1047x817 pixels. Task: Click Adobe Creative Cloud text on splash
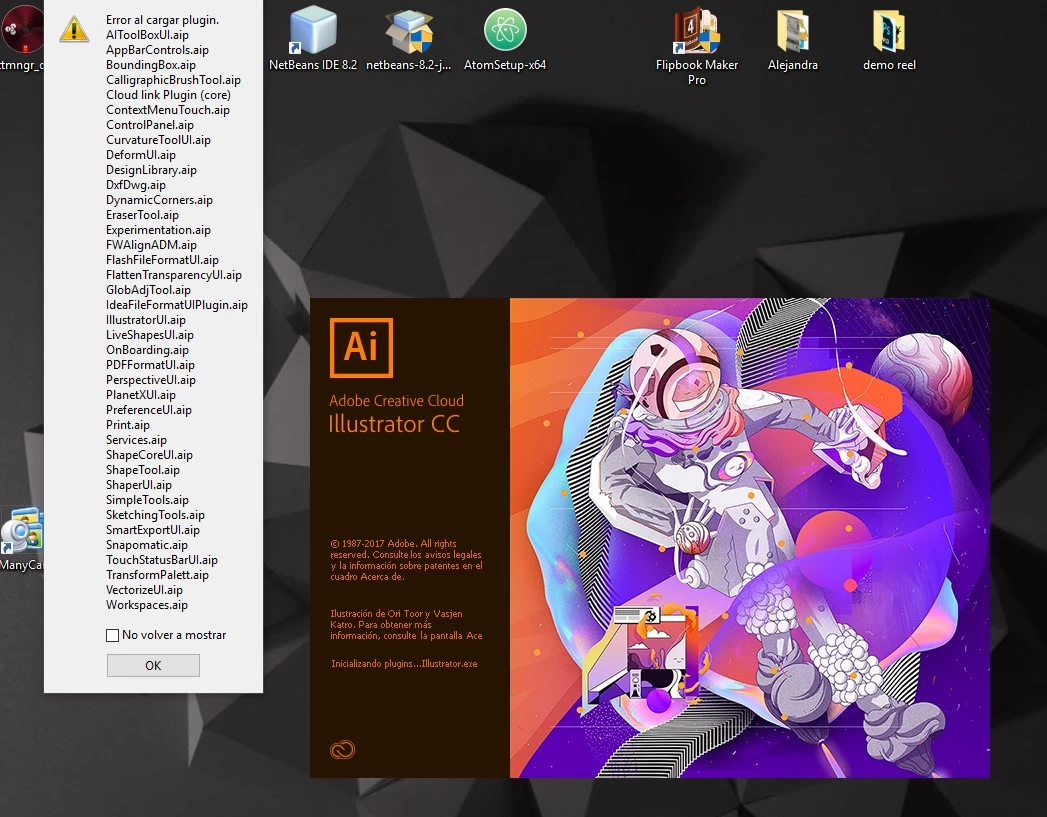[x=396, y=400]
